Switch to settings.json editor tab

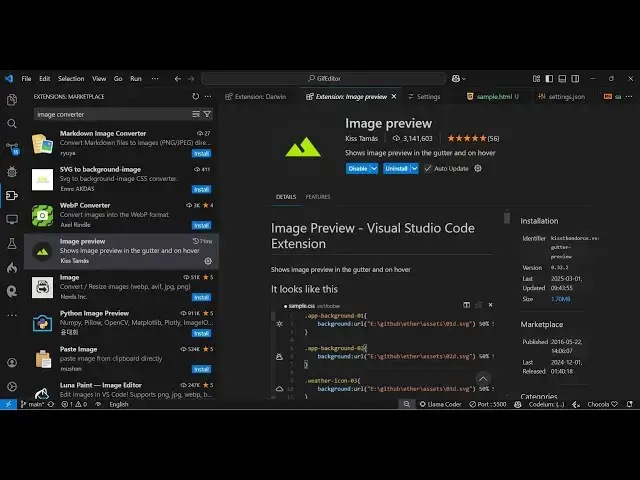point(562,96)
